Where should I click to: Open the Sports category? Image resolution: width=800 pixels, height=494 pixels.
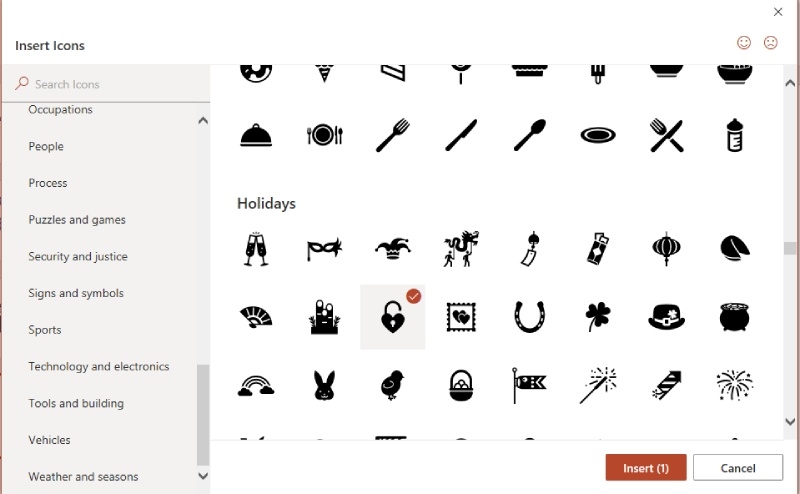45,330
